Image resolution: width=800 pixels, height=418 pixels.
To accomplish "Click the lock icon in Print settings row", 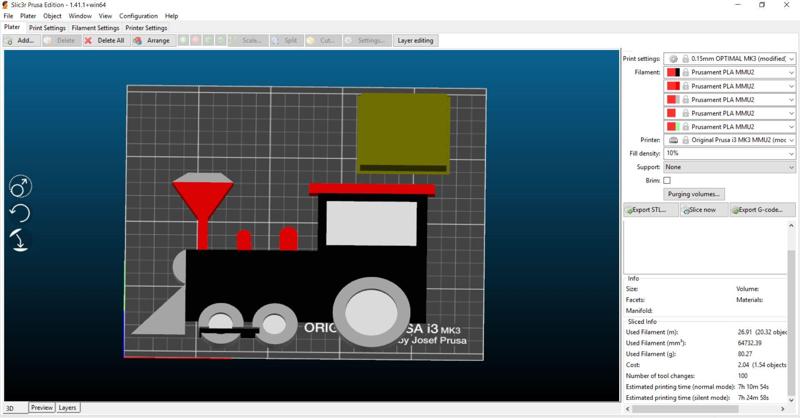I will coord(686,59).
